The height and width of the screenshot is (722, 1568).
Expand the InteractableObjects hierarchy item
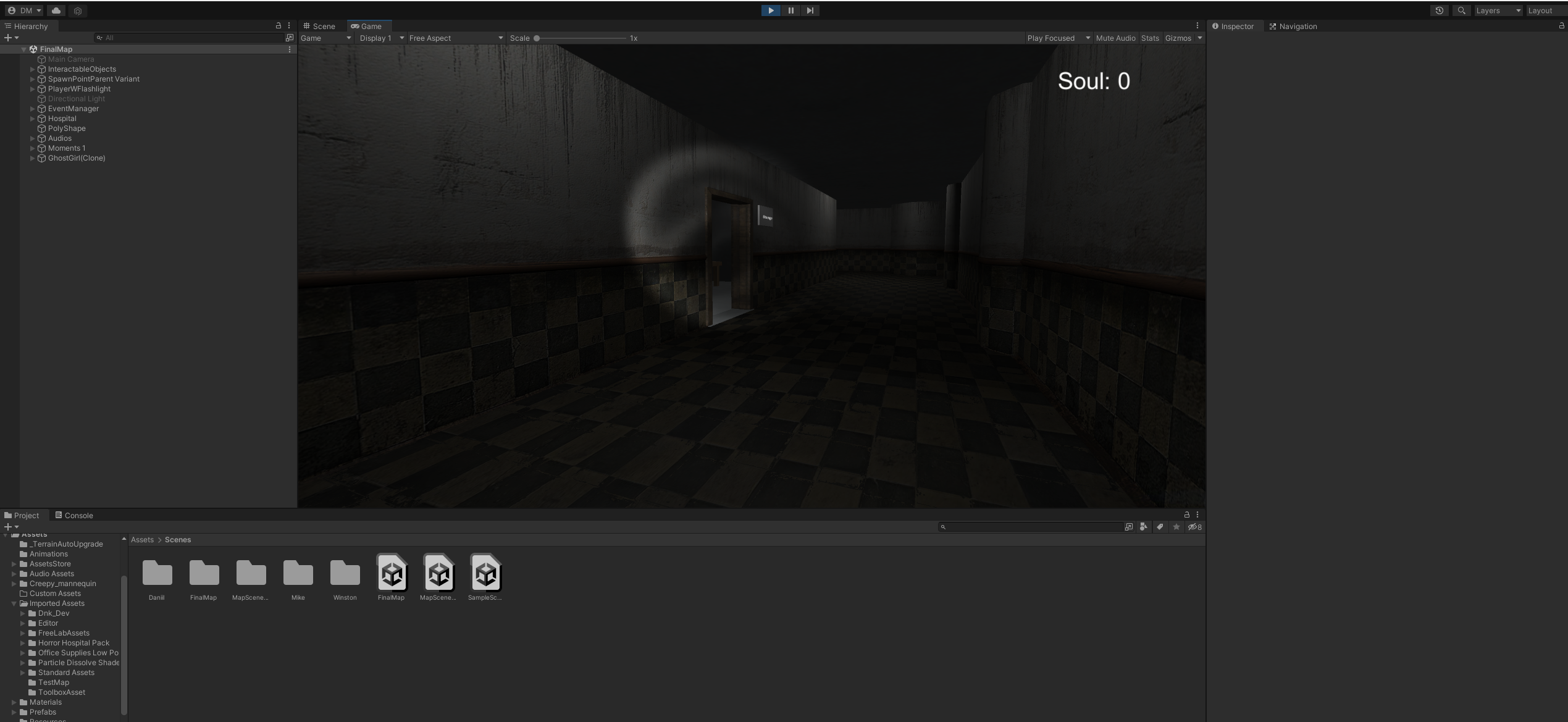(33, 69)
